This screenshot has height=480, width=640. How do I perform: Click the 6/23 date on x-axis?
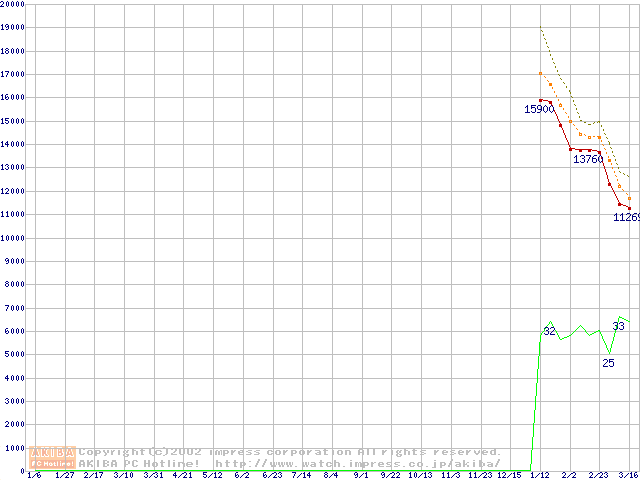click(x=272, y=475)
